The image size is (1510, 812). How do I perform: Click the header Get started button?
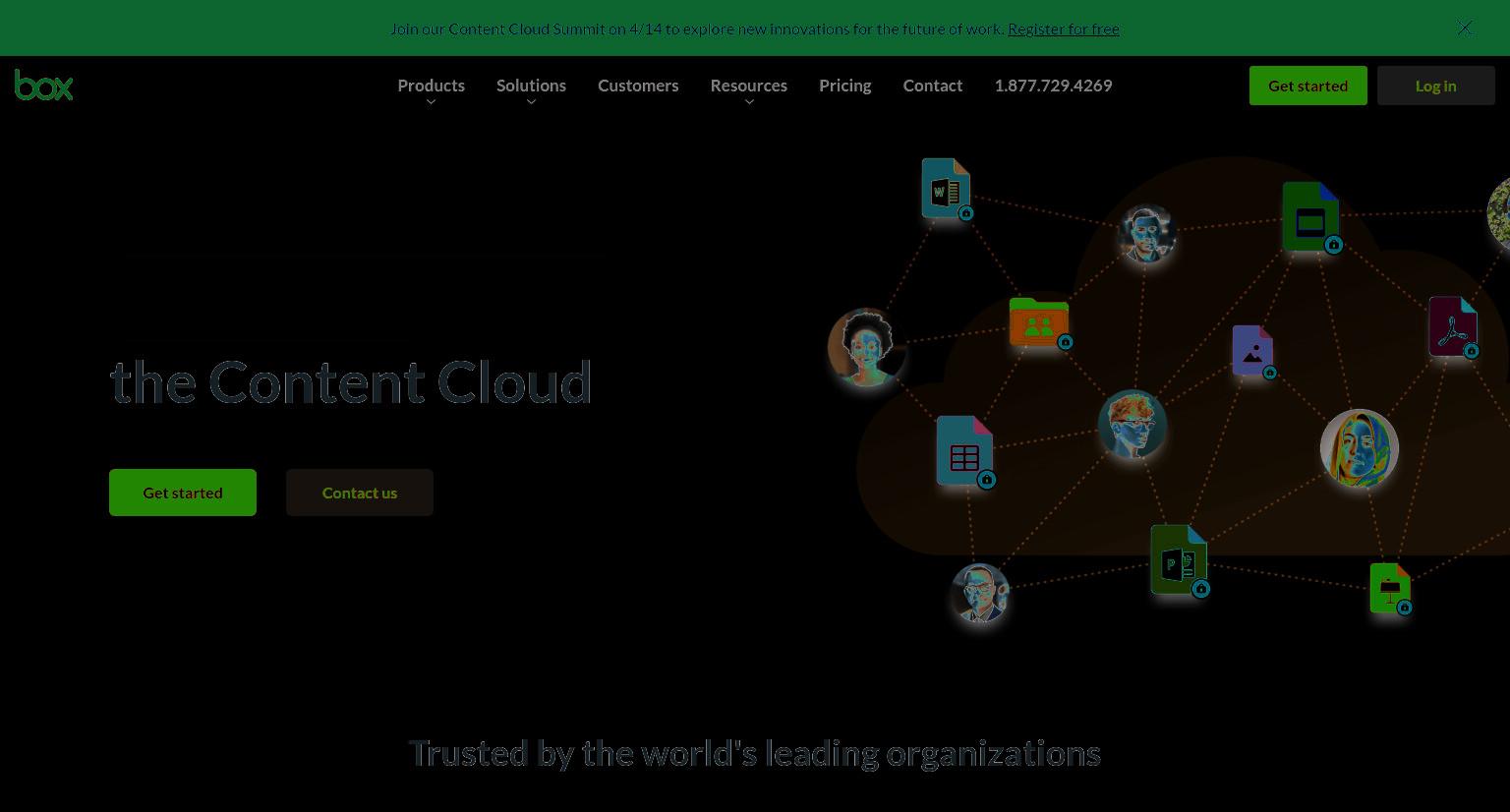[1307, 86]
